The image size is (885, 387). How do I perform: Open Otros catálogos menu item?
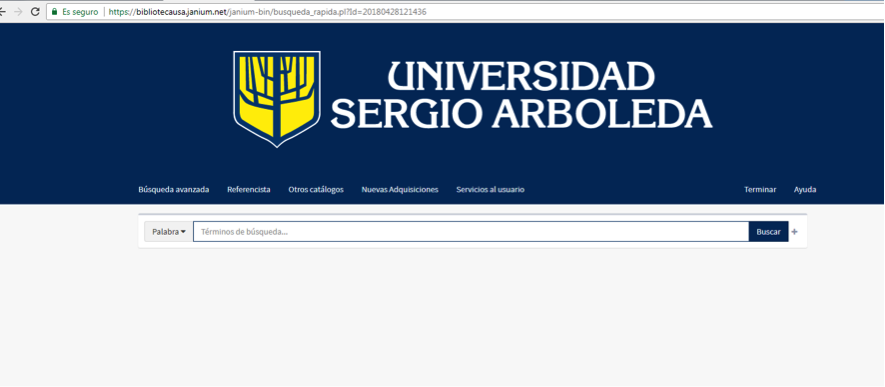click(x=316, y=190)
